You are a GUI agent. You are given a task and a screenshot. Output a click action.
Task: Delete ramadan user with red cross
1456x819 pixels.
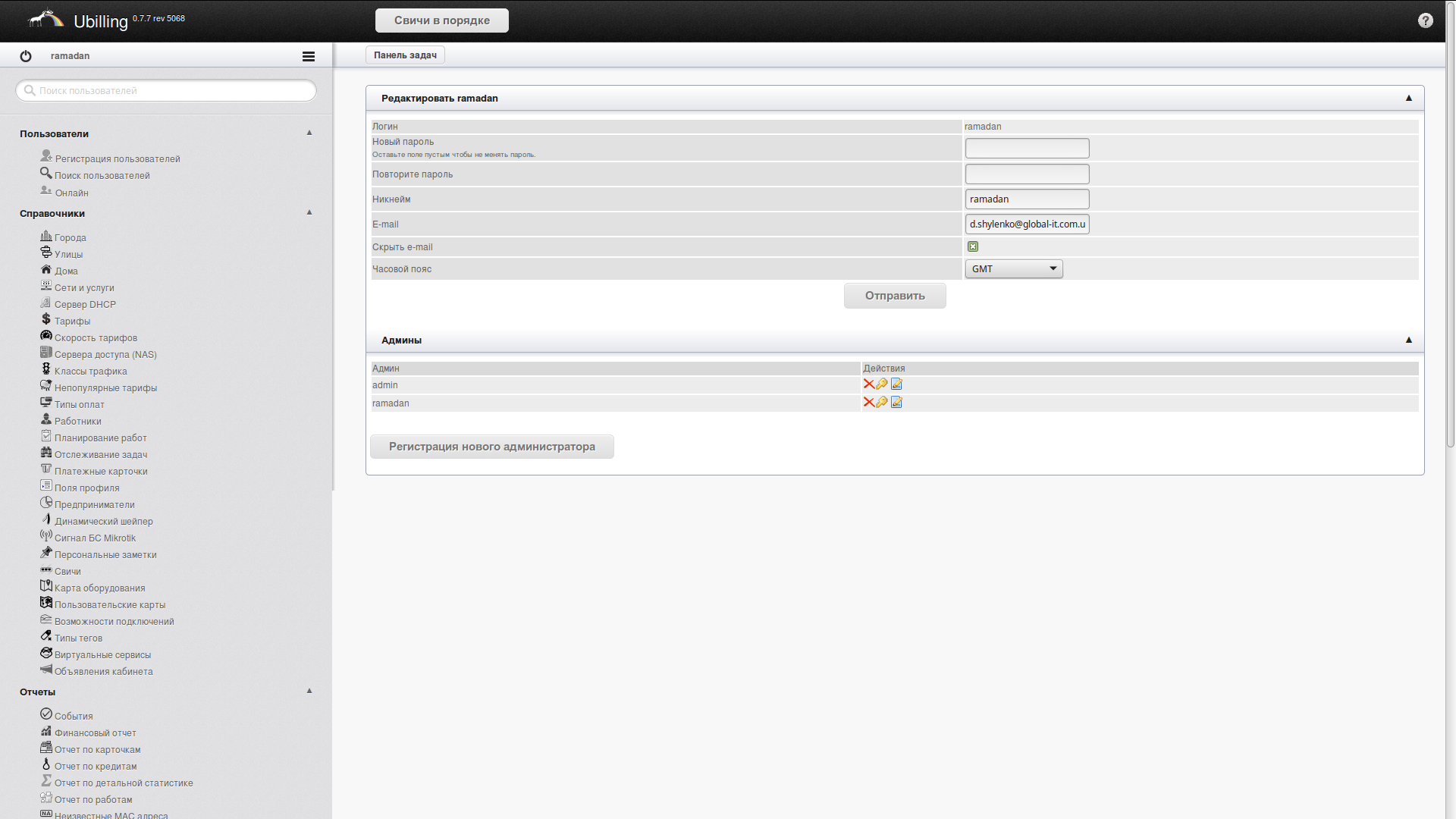(x=869, y=403)
